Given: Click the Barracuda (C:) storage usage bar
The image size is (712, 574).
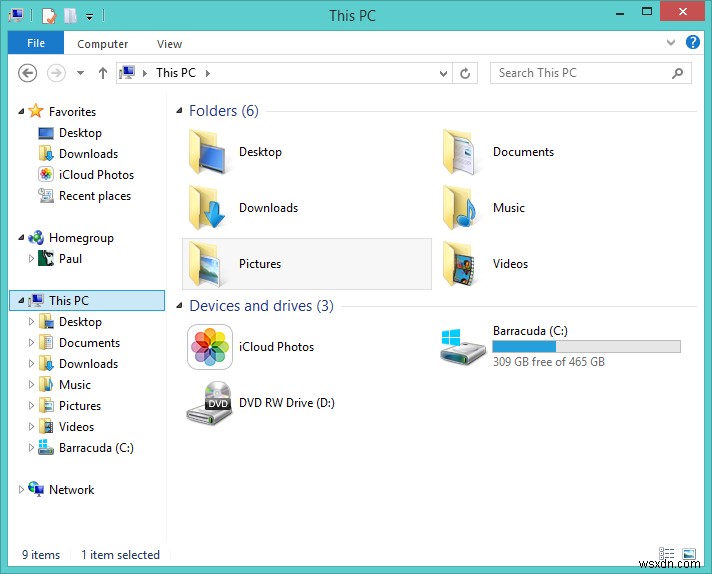Looking at the screenshot, I should (x=586, y=347).
